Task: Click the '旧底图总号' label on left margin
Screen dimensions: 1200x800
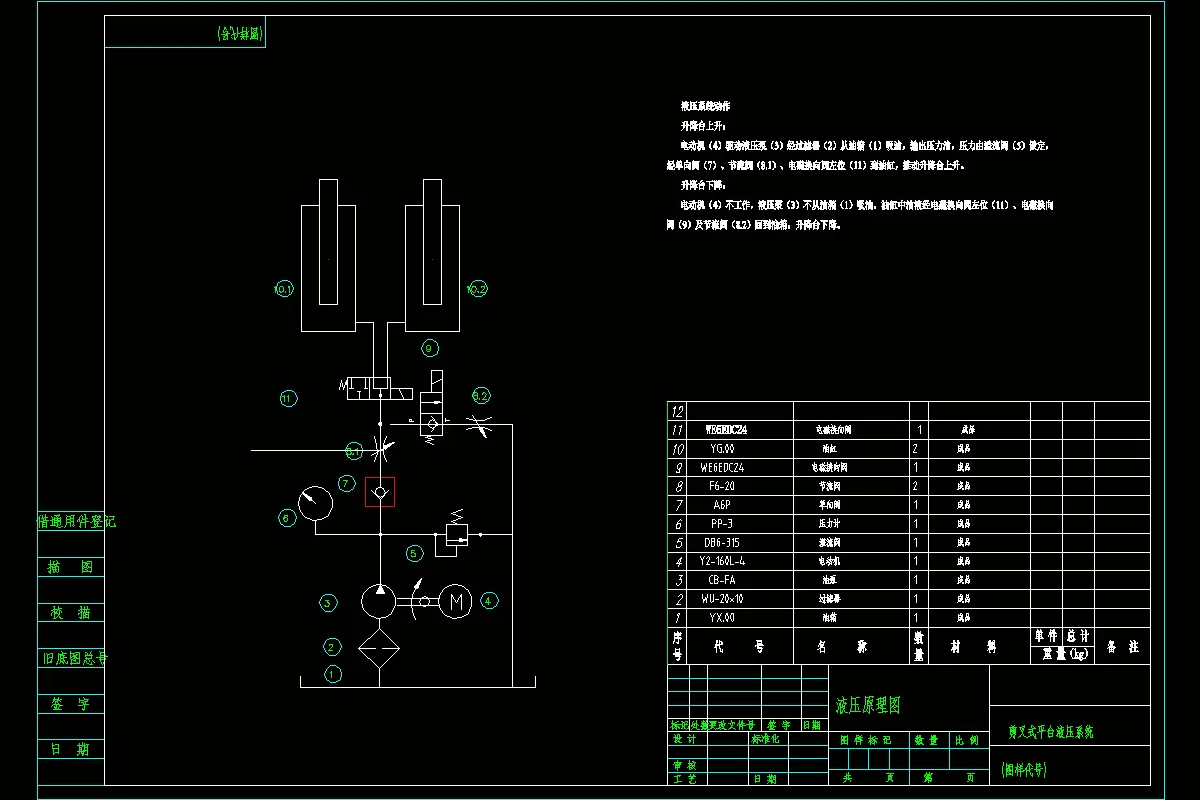Action: pos(74,658)
